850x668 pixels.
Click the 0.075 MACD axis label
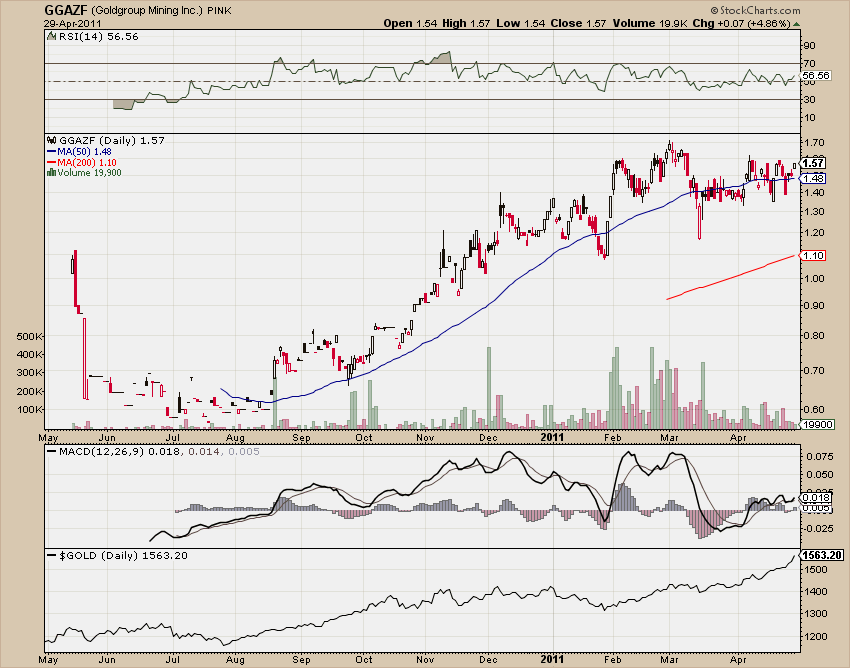[819, 457]
